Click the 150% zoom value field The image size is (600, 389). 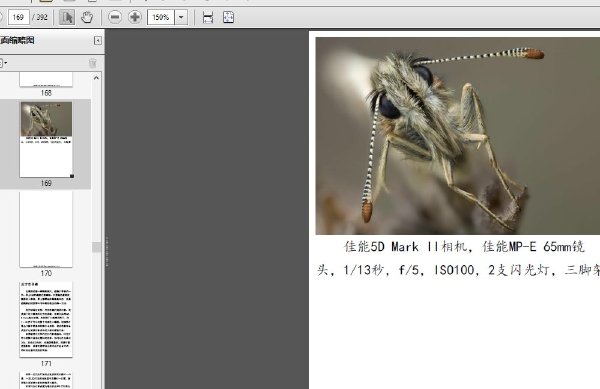(161, 17)
